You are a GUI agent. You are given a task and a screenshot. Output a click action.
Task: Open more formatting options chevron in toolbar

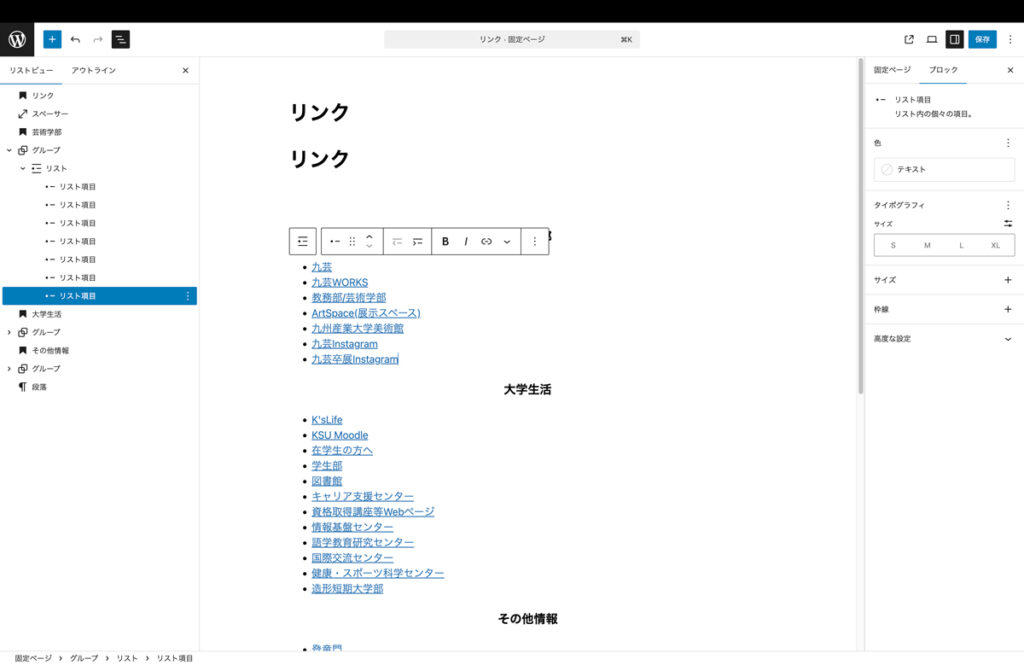[507, 241]
